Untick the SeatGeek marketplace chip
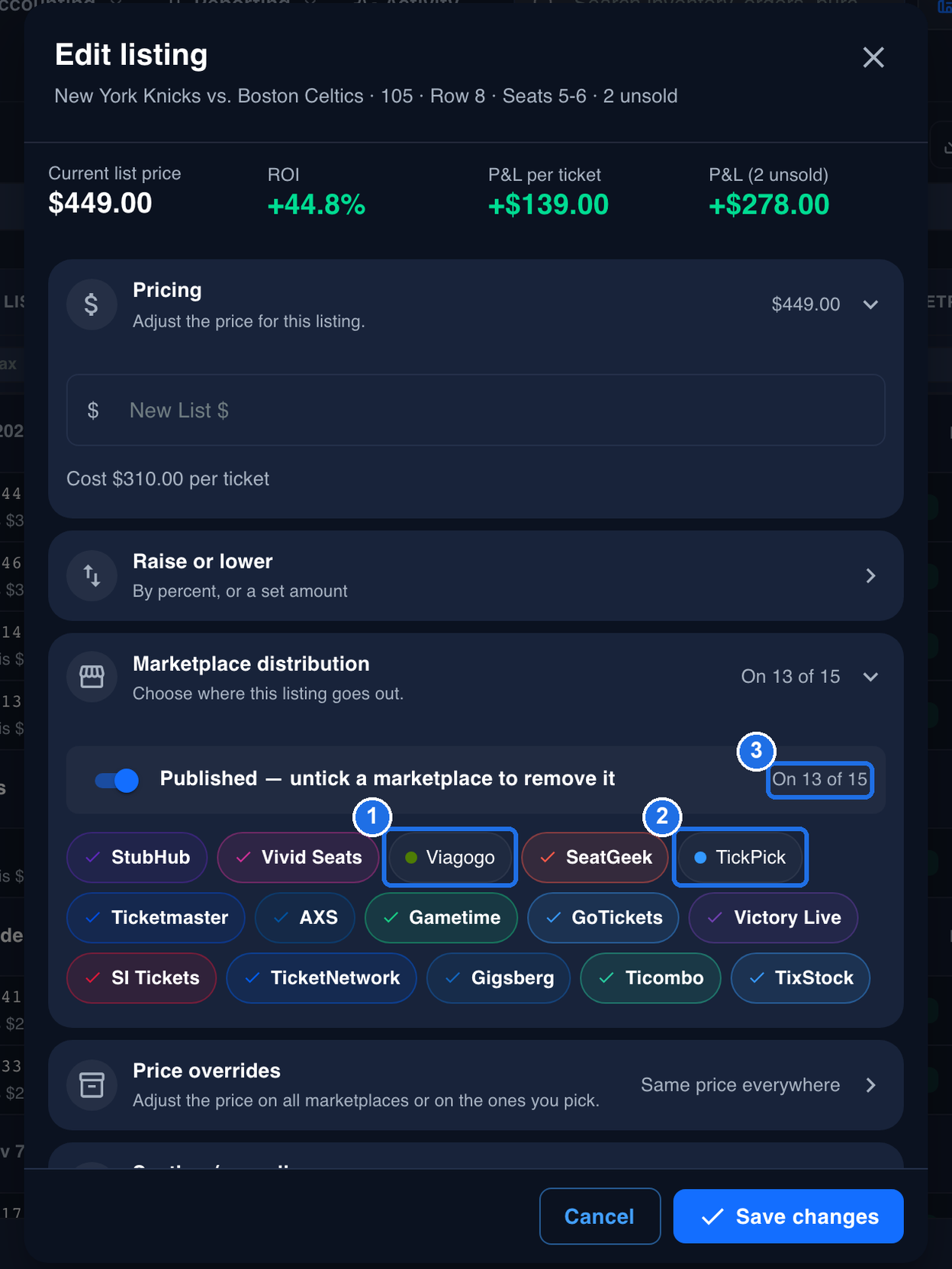Screen dimensions: 952x1269 click(595, 857)
